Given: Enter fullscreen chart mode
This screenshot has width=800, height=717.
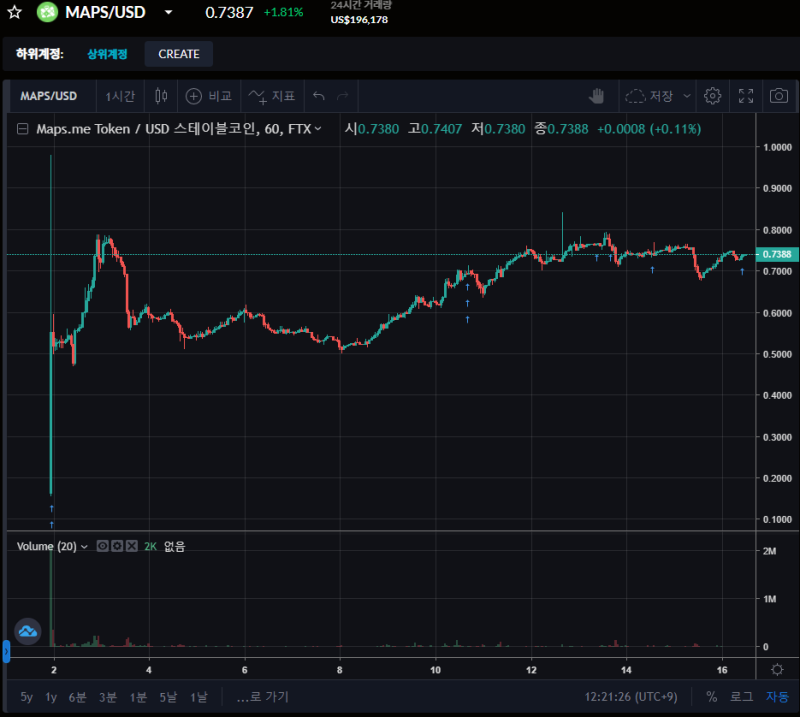Looking at the screenshot, I should (746, 96).
